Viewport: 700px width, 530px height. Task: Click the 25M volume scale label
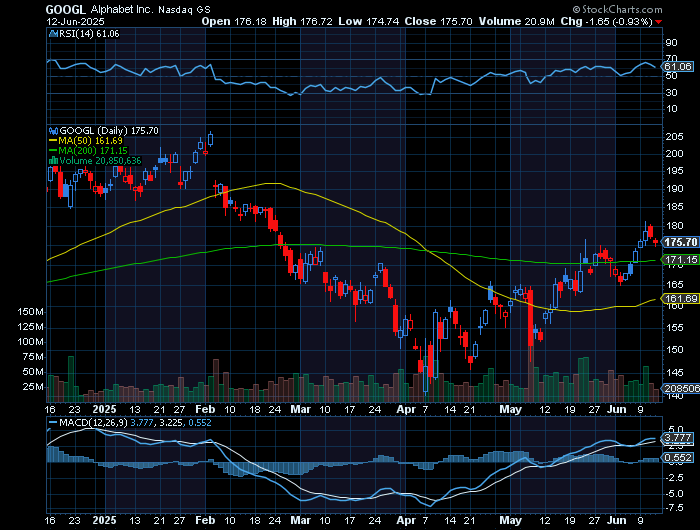33,387
